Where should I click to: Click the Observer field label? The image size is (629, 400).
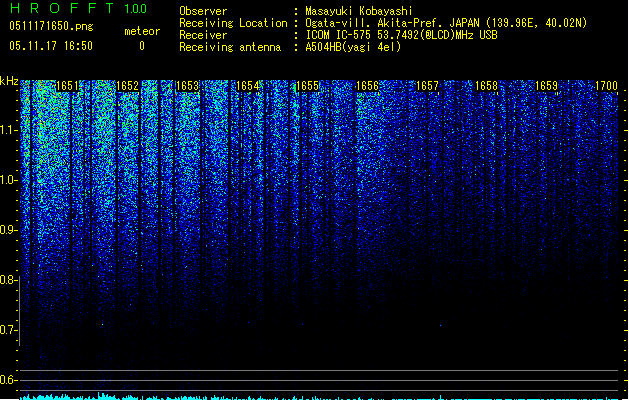tap(203, 11)
